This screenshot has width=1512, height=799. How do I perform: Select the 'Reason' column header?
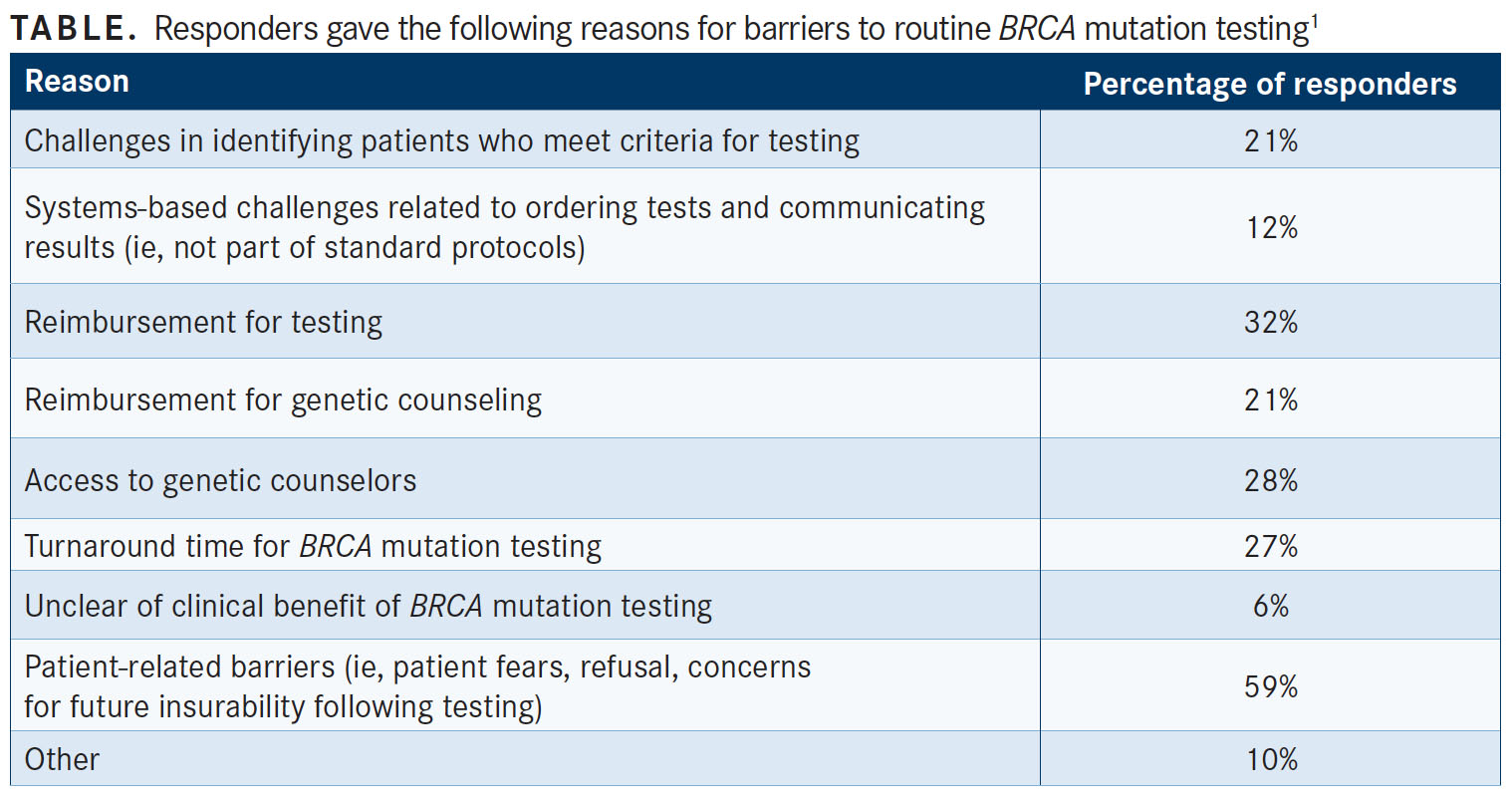[77, 82]
